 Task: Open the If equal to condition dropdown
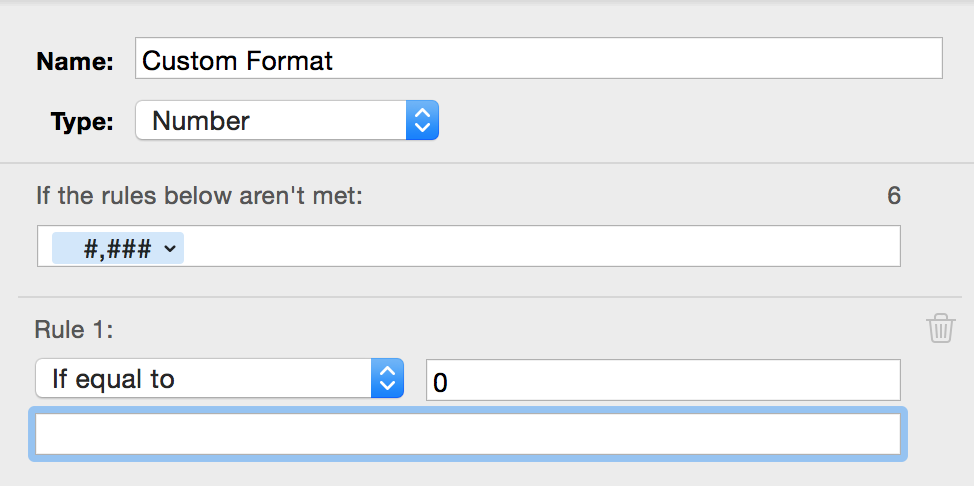pos(218,379)
